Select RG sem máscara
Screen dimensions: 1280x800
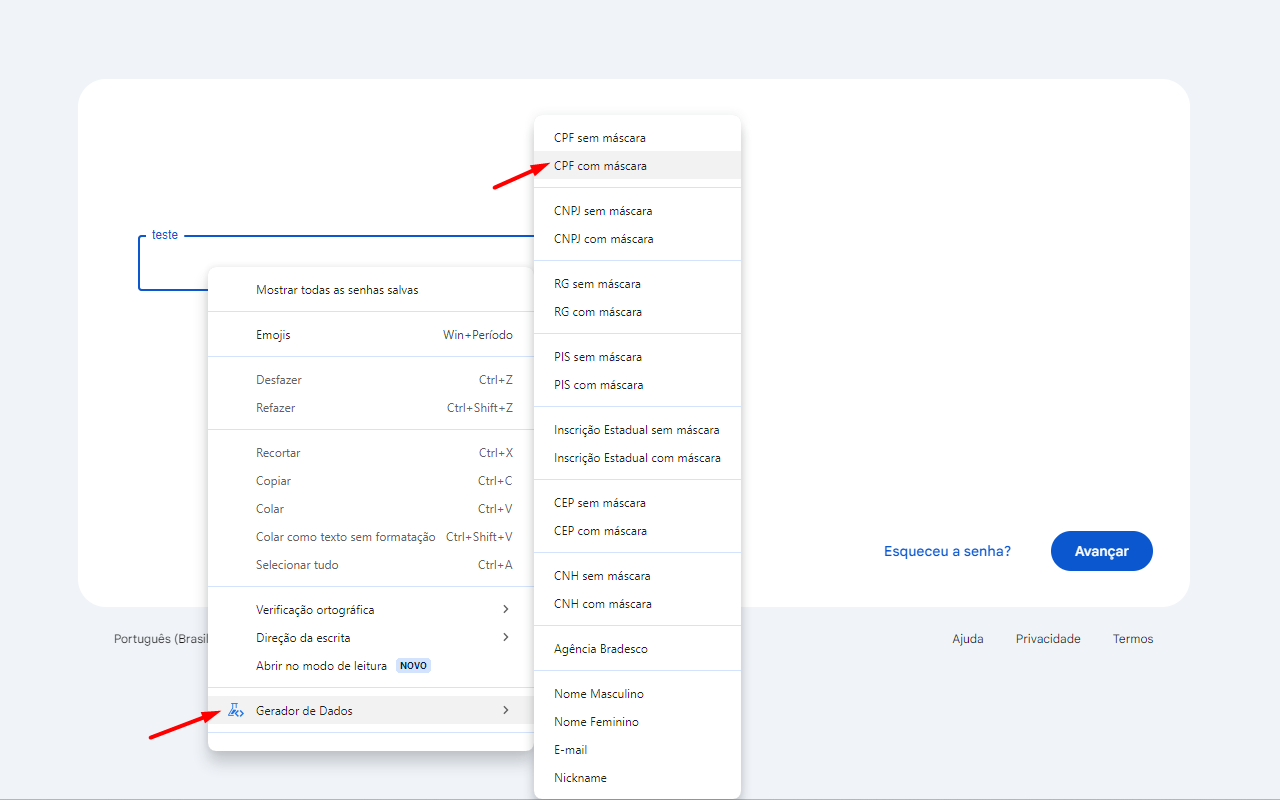637,284
